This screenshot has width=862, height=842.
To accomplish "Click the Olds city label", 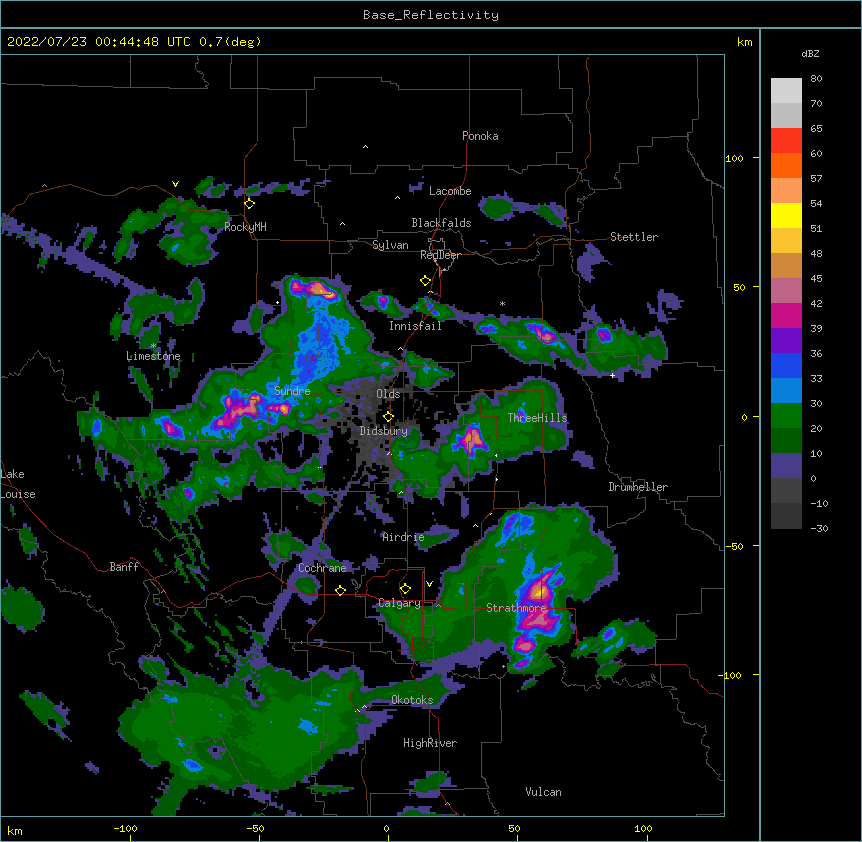I will tap(388, 394).
